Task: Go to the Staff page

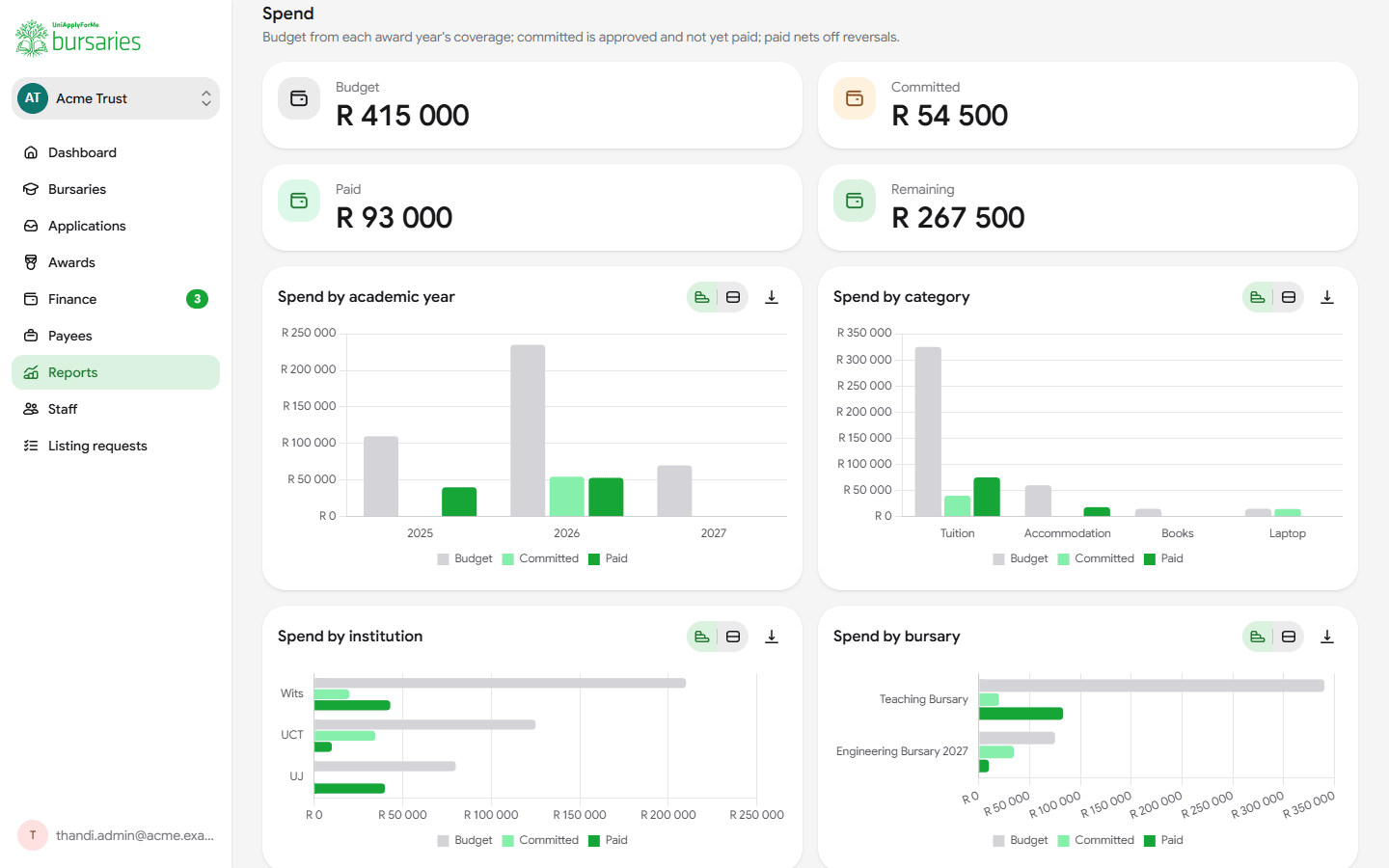Action: pos(116,409)
